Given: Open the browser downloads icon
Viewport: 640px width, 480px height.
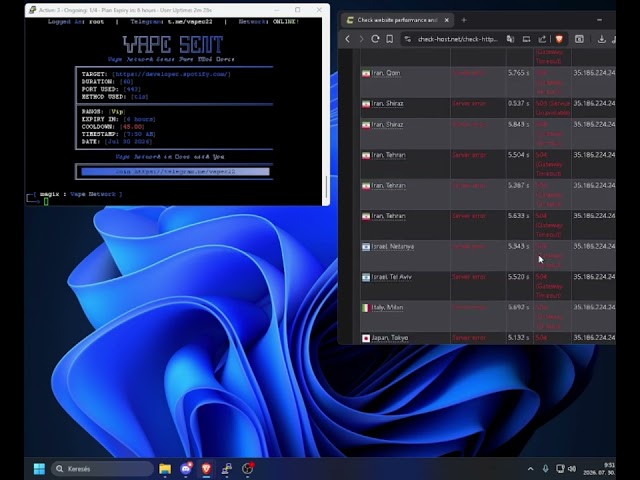Looking at the screenshot, I should click(x=601, y=39).
